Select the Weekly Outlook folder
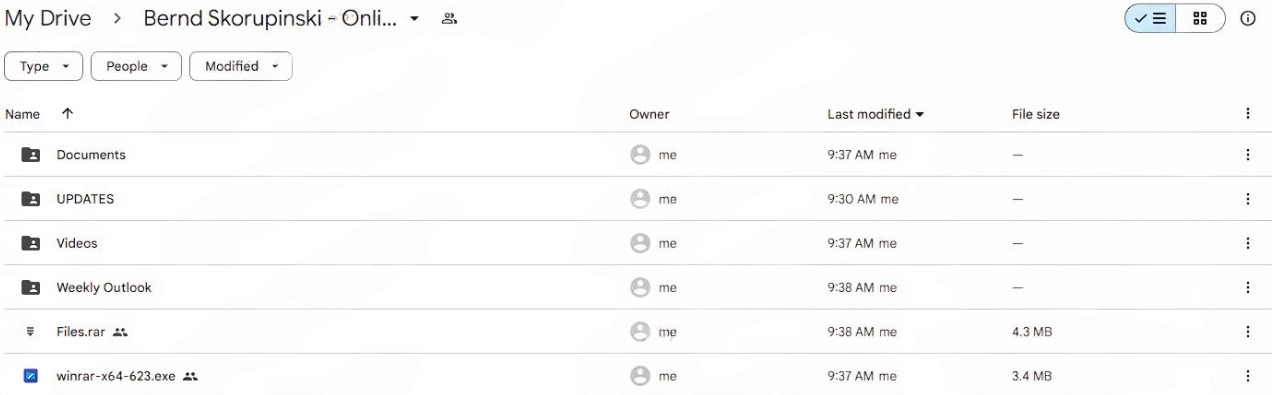The image size is (1272, 395). tap(636, 287)
